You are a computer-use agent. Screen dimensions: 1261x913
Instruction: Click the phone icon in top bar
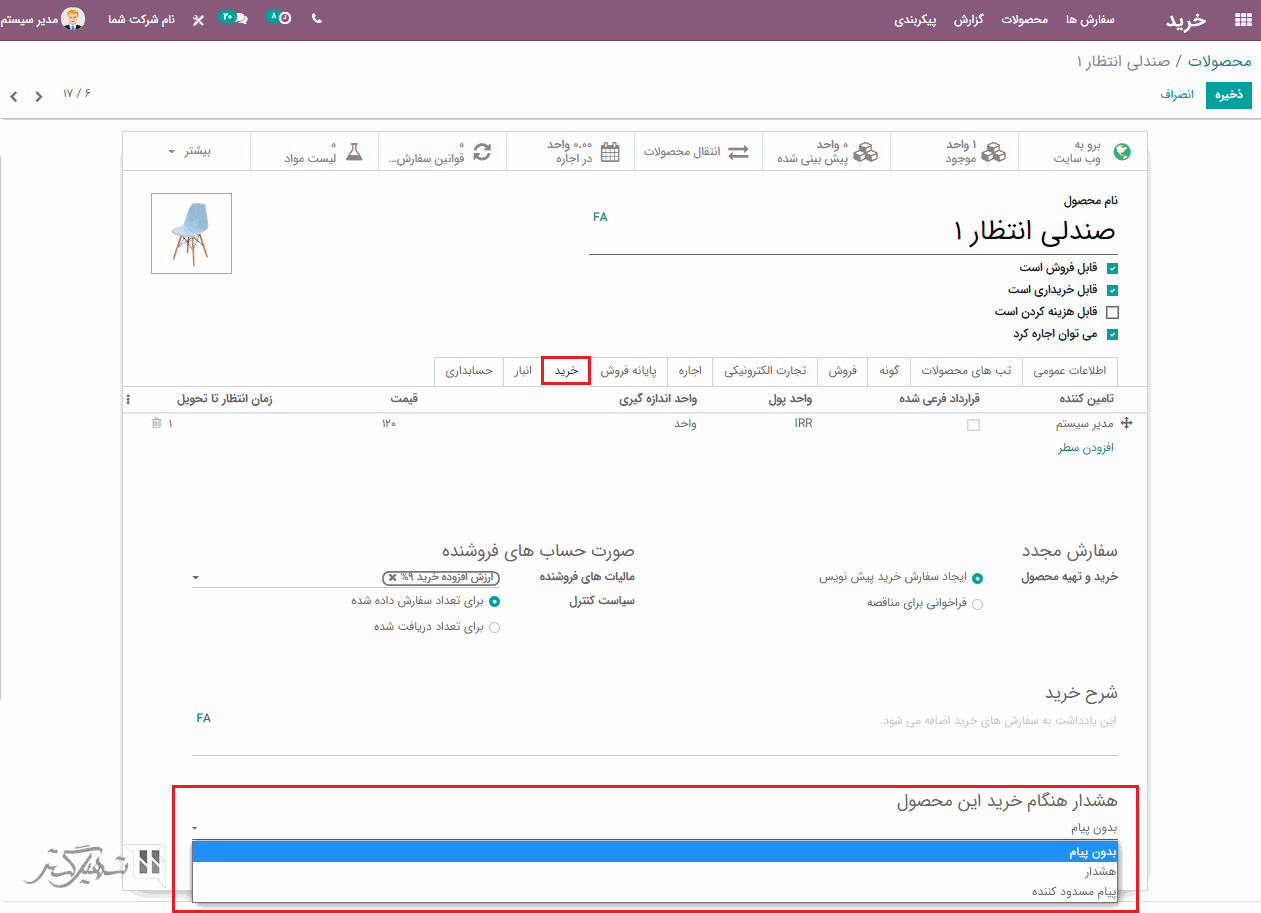tap(317, 19)
